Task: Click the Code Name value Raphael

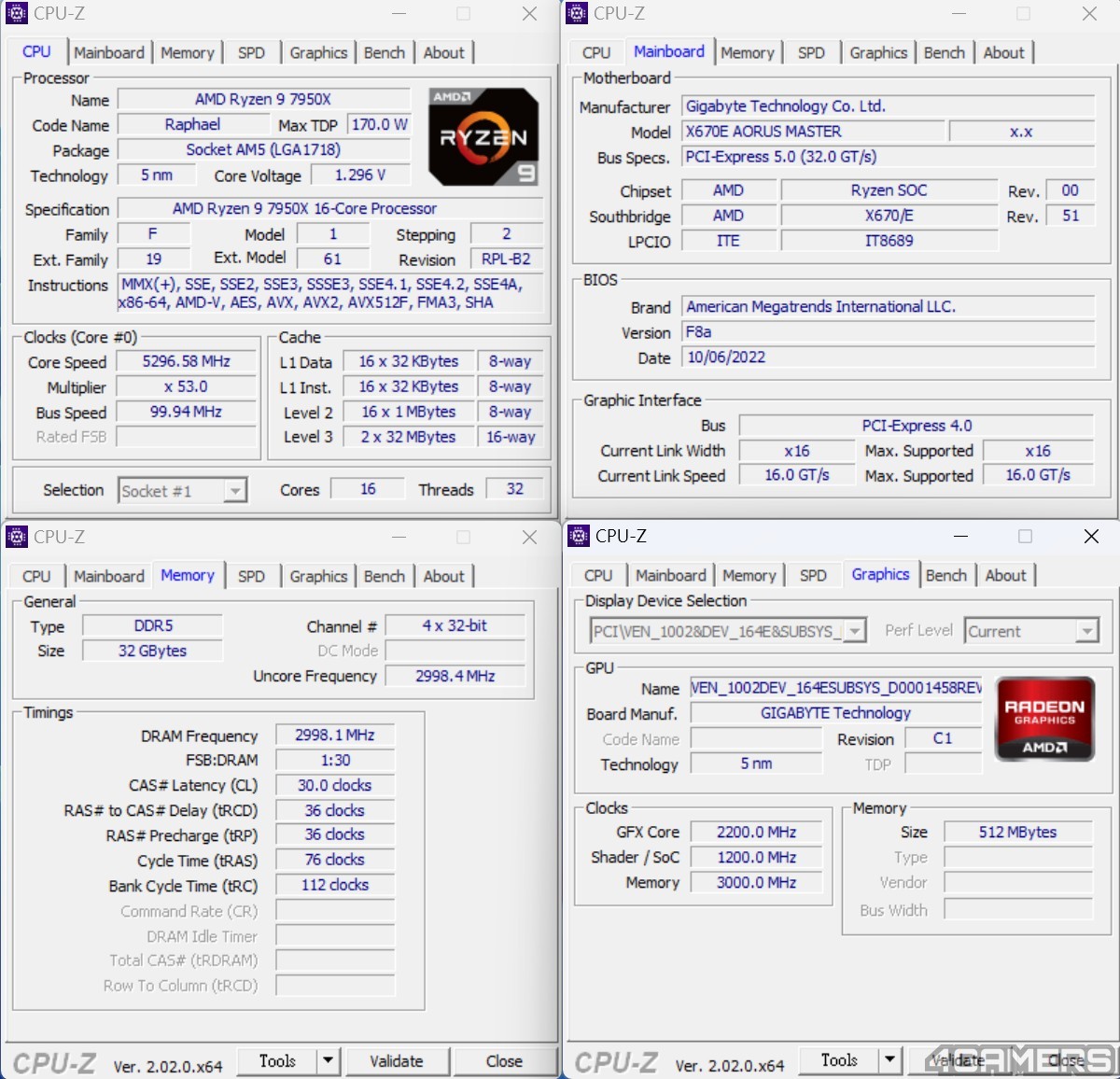Action: [x=192, y=124]
